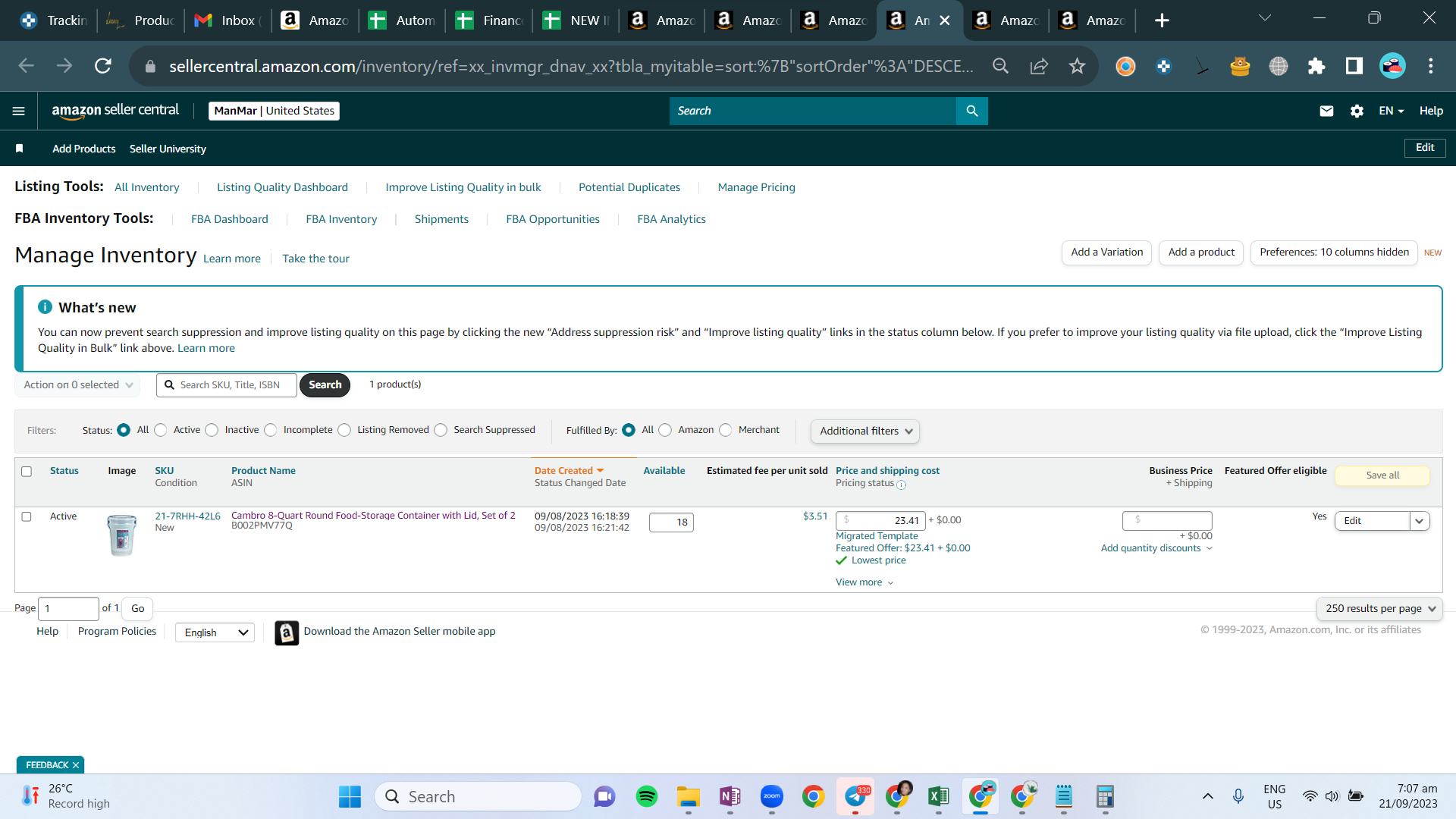Click the search magnifier button in header
The image size is (1456, 819).
pyautogui.click(x=971, y=111)
